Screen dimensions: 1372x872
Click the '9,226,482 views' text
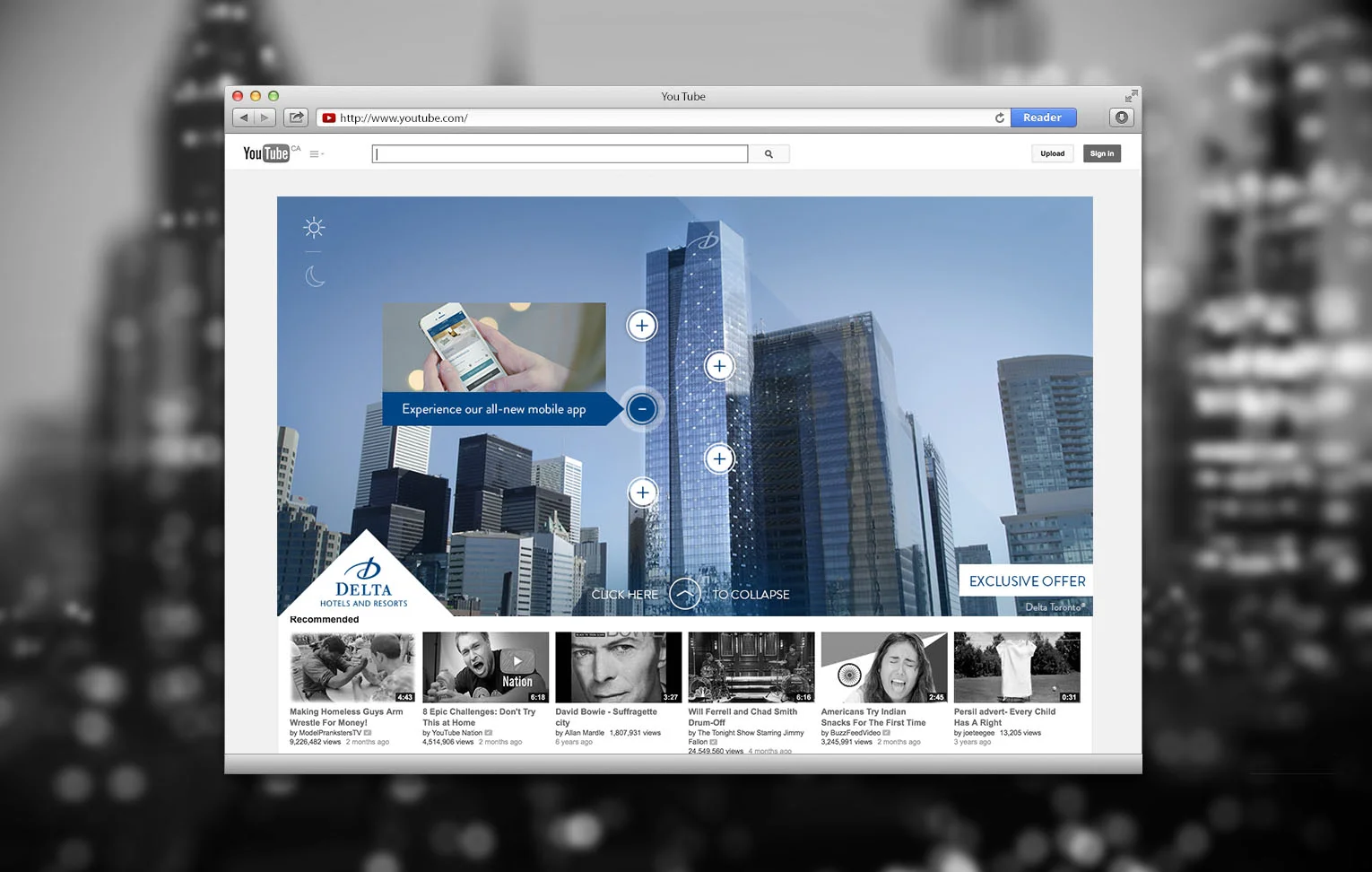[316, 742]
